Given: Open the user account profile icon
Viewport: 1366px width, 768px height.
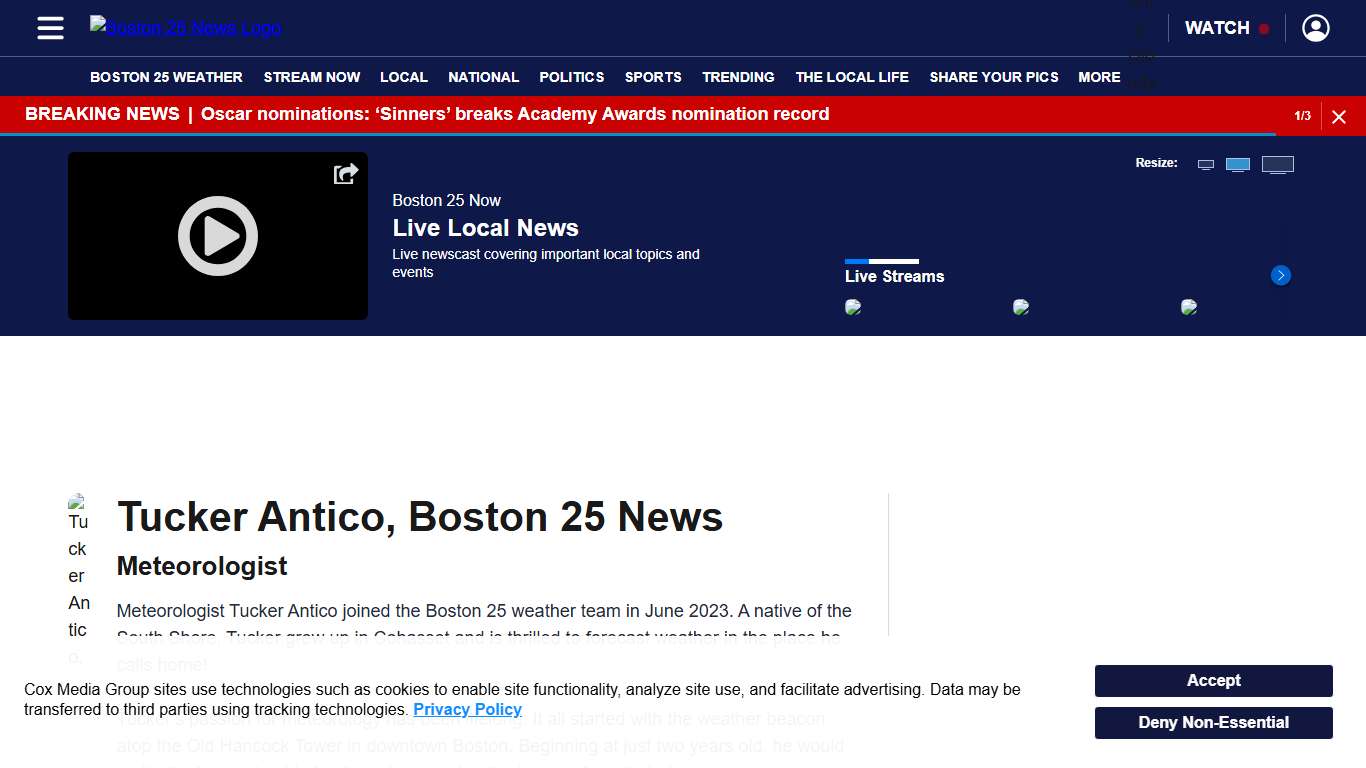Looking at the screenshot, I should tap(1315, 28).
